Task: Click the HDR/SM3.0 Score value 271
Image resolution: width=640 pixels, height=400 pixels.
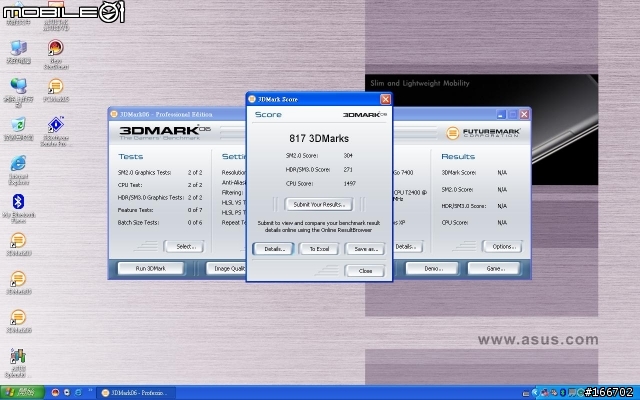Action: 348,169
